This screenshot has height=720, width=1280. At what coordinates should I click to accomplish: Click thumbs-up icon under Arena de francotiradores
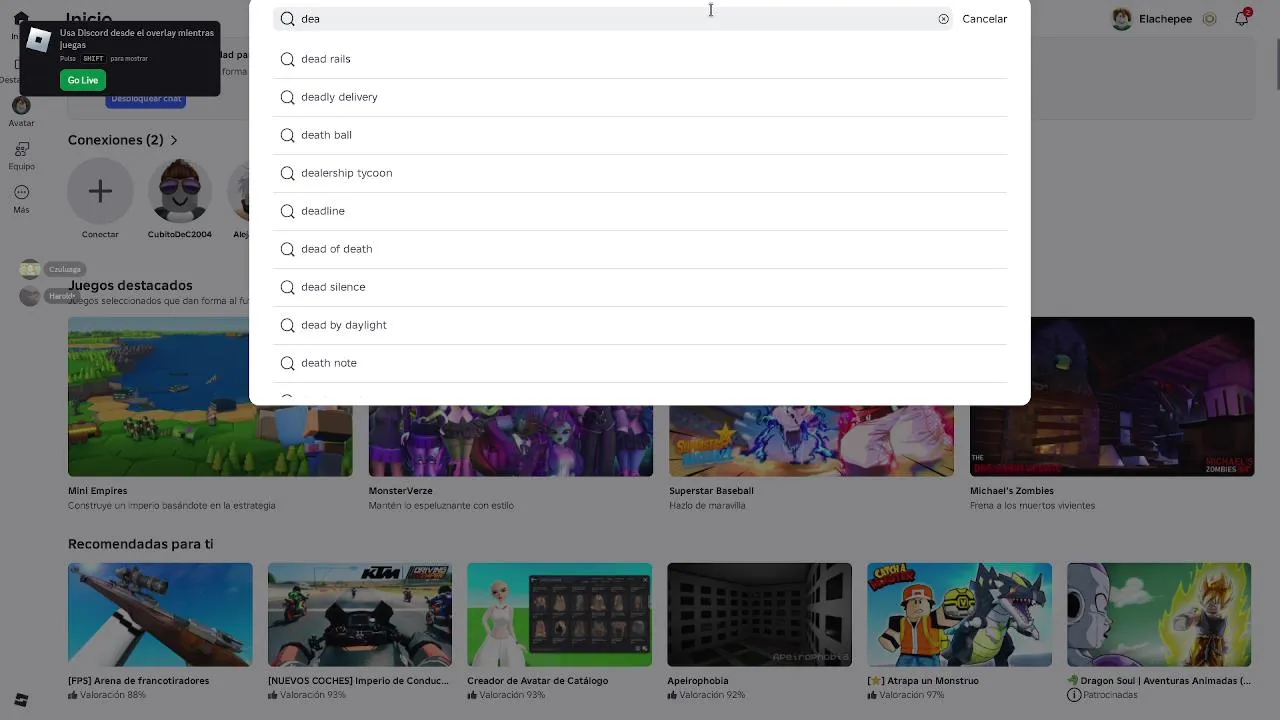coord(73,695)
